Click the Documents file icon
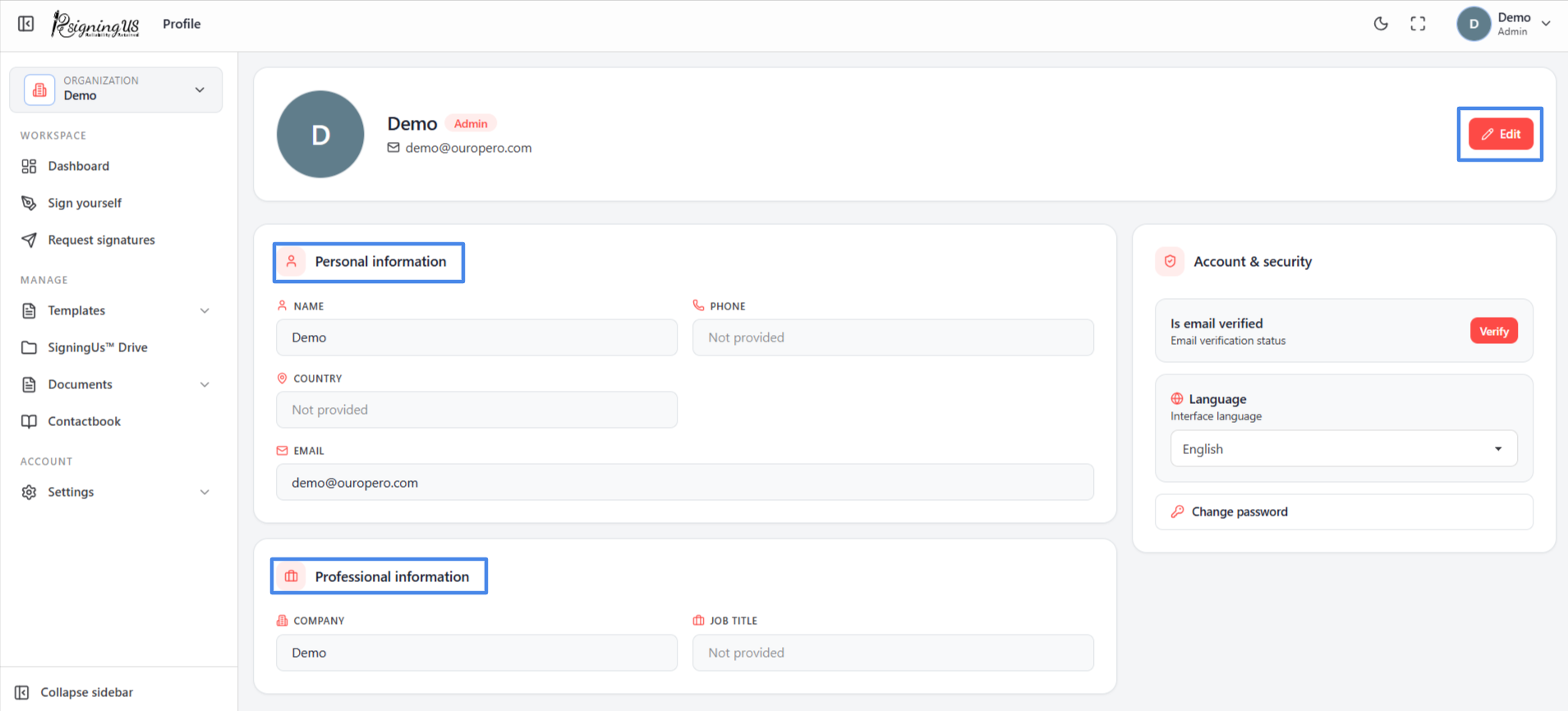 click(30, 384)
